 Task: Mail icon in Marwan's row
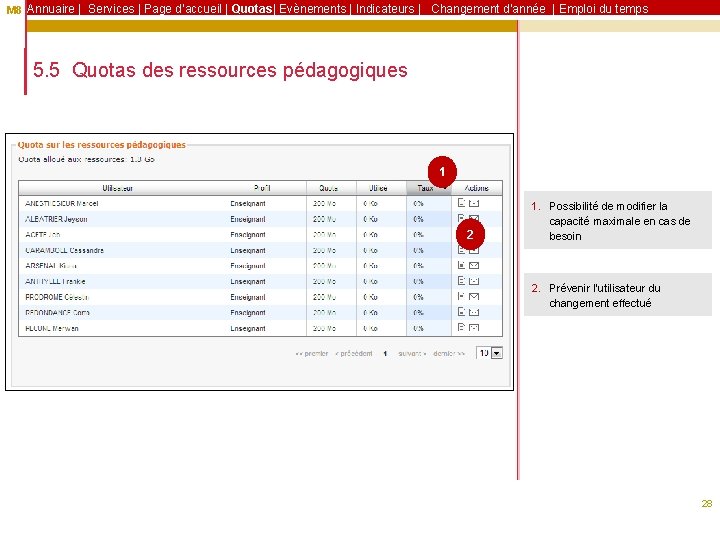[474, 328]
